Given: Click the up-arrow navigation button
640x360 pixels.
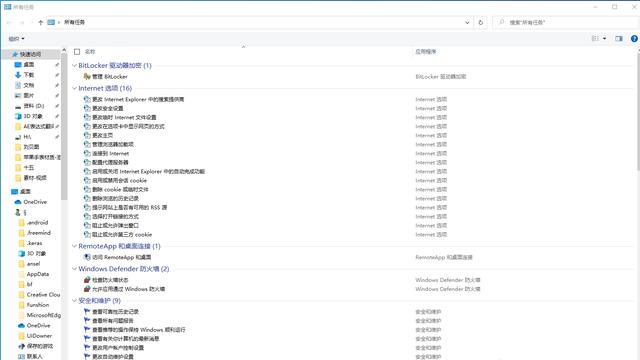Looking at the screenshot, I should tap(40, 22).
